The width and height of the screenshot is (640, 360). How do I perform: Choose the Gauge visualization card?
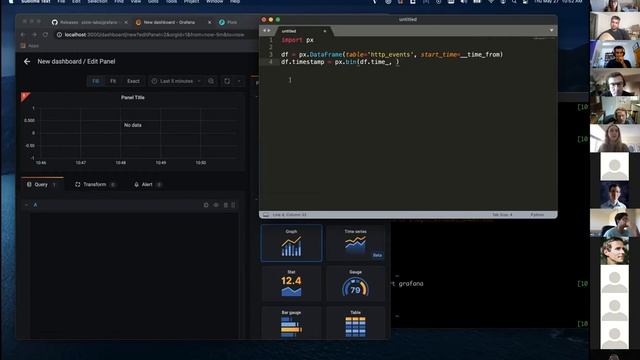tap(356, 284)
